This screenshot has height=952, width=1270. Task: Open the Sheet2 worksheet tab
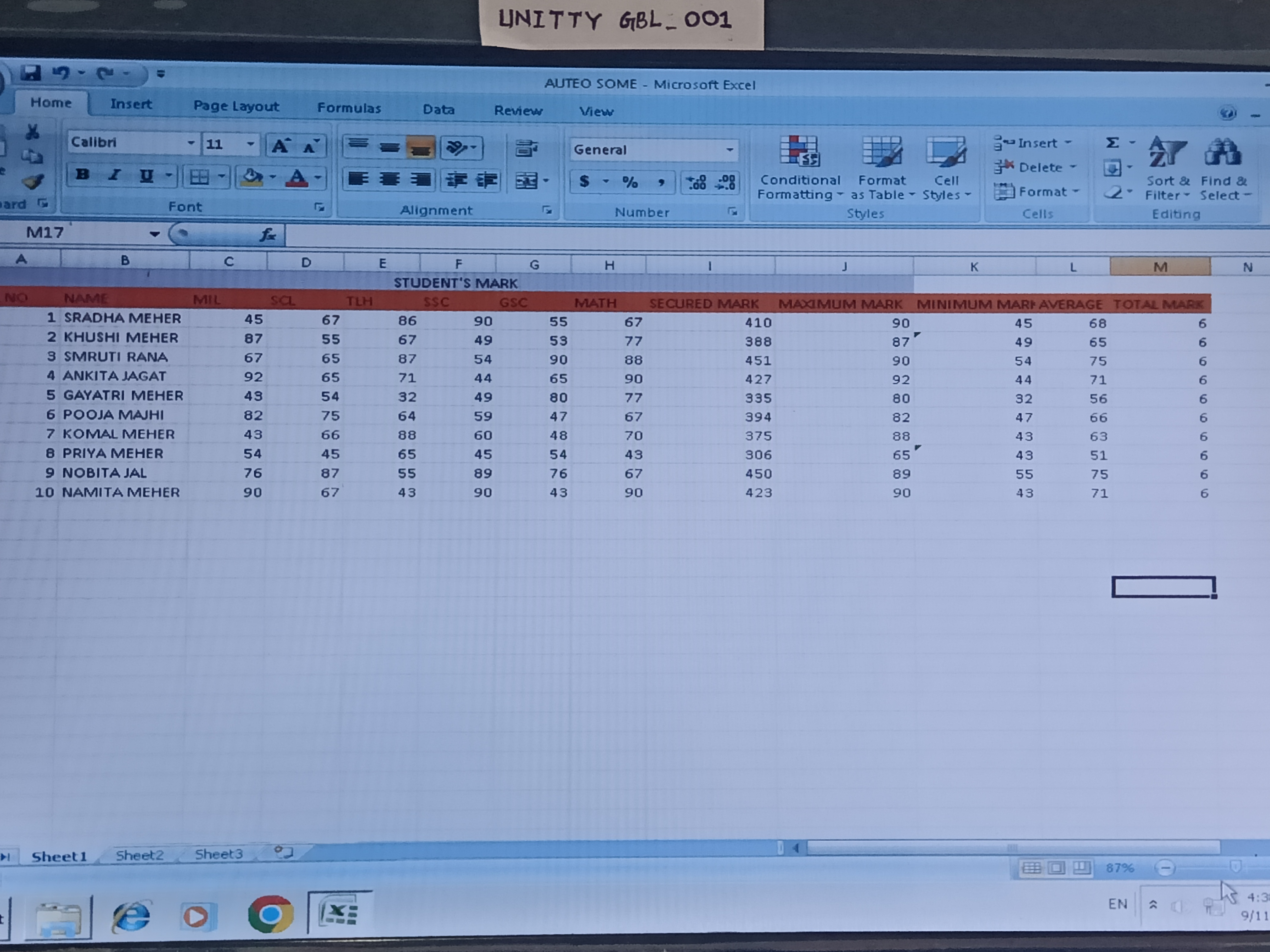point(139,855)
